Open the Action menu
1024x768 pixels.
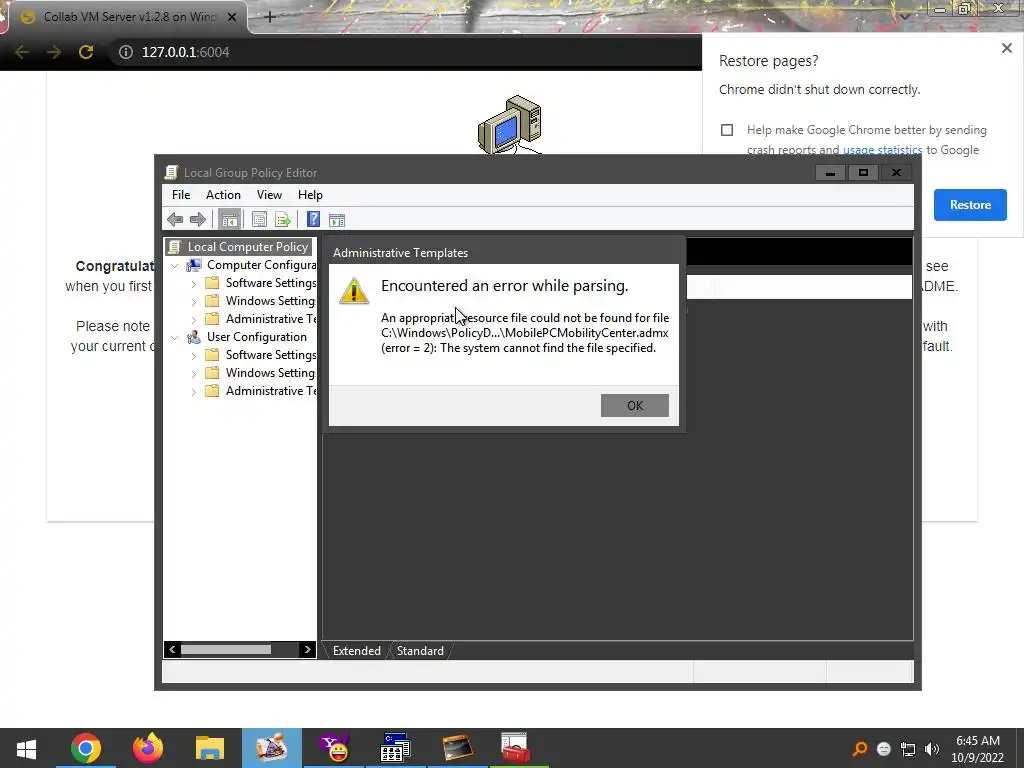223,195
